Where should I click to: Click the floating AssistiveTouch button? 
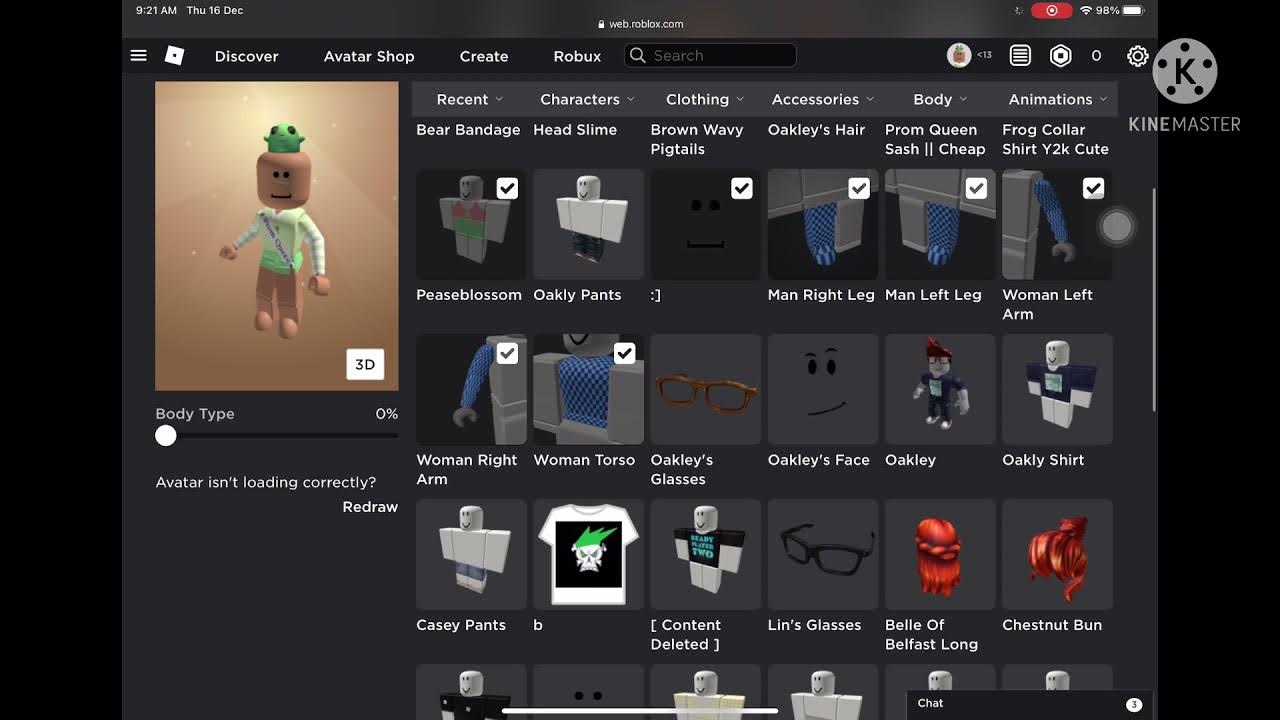click(1116, 227)
